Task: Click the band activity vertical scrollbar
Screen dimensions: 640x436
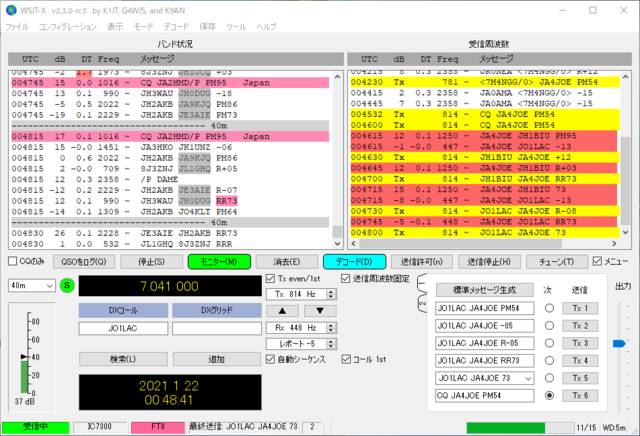Action: pos(337,158)
